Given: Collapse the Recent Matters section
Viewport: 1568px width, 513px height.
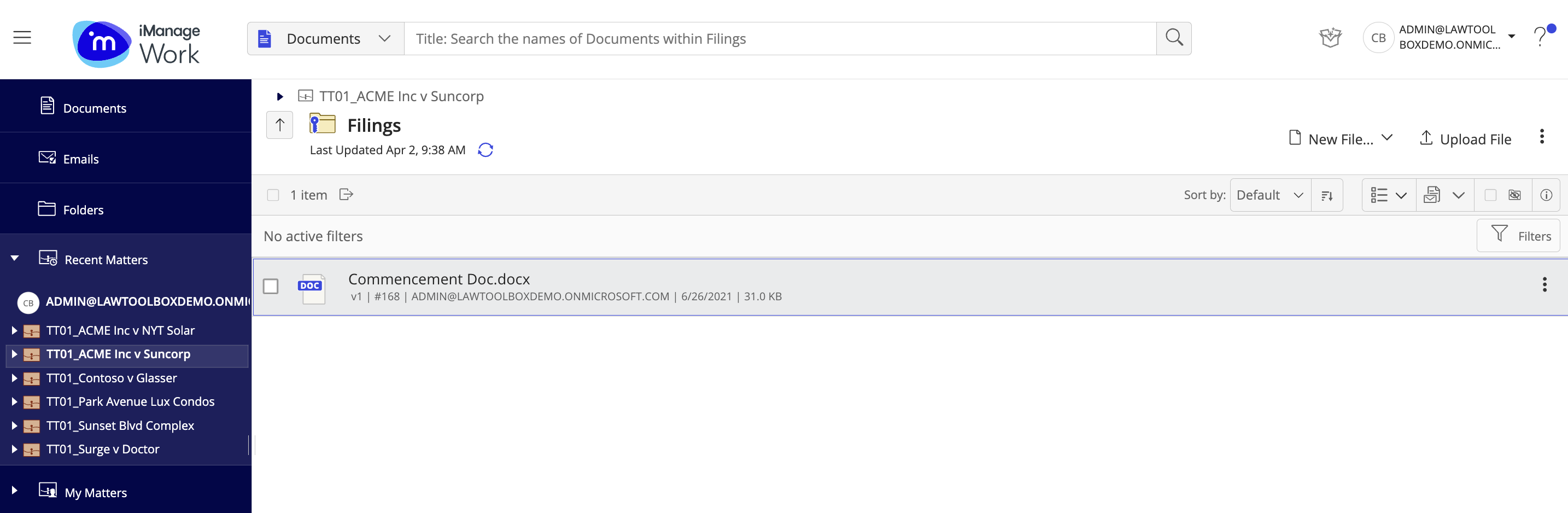Looking at the screenshot, I should (x=15, y=258).
